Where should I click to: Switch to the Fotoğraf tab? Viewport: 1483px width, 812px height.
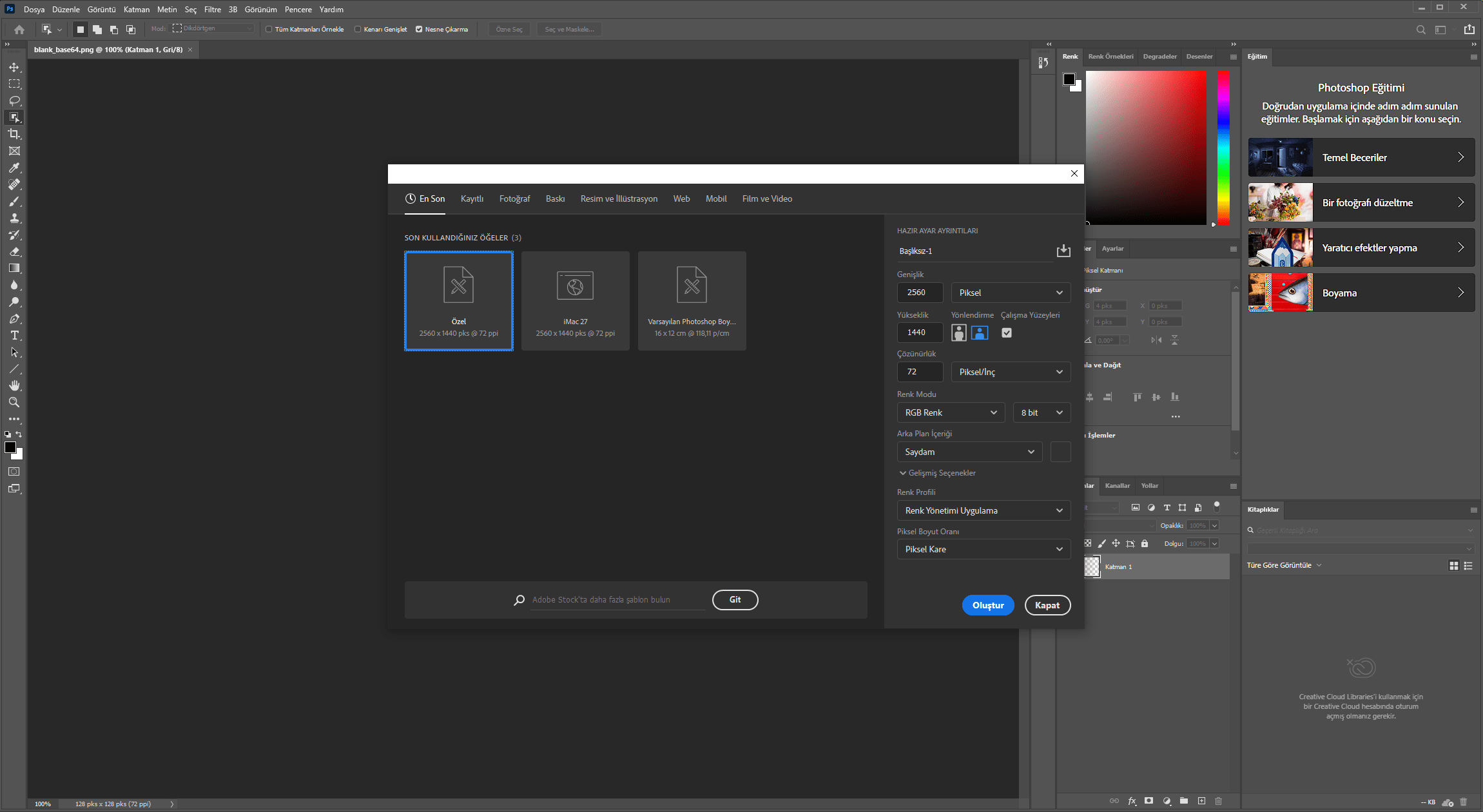pos(514,198)
